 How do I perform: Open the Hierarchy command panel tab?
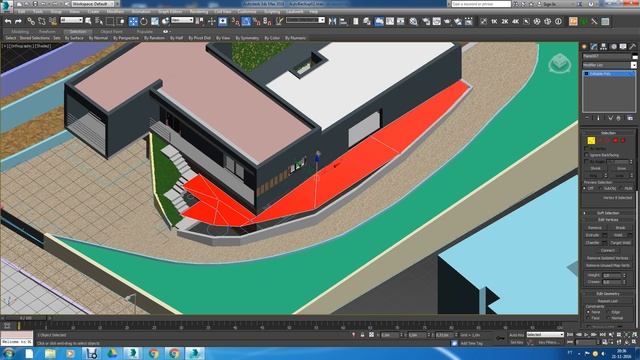pyautogui.click(x=603, y=47)
